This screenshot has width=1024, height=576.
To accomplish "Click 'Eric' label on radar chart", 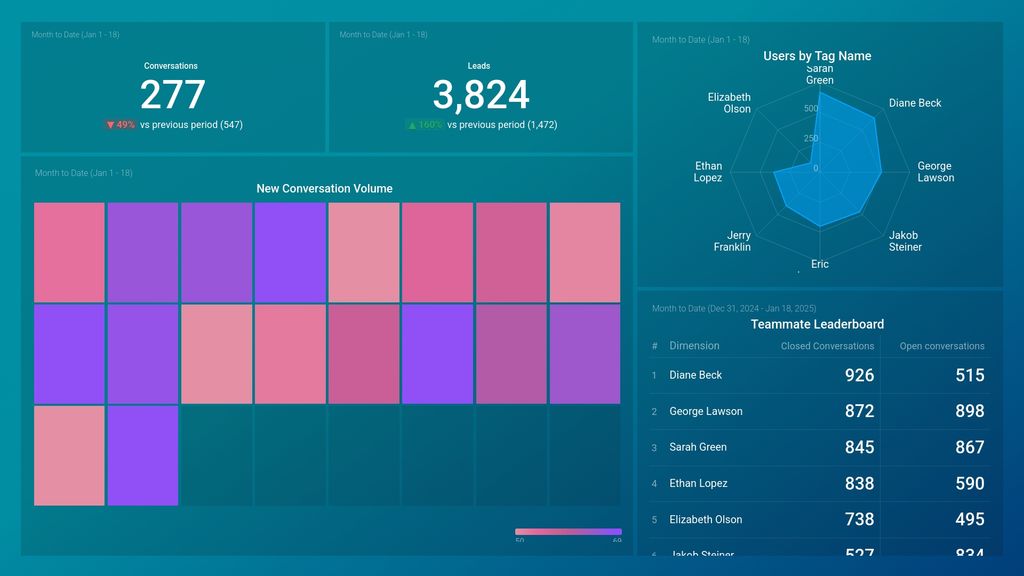I will [x=820, y=264].
